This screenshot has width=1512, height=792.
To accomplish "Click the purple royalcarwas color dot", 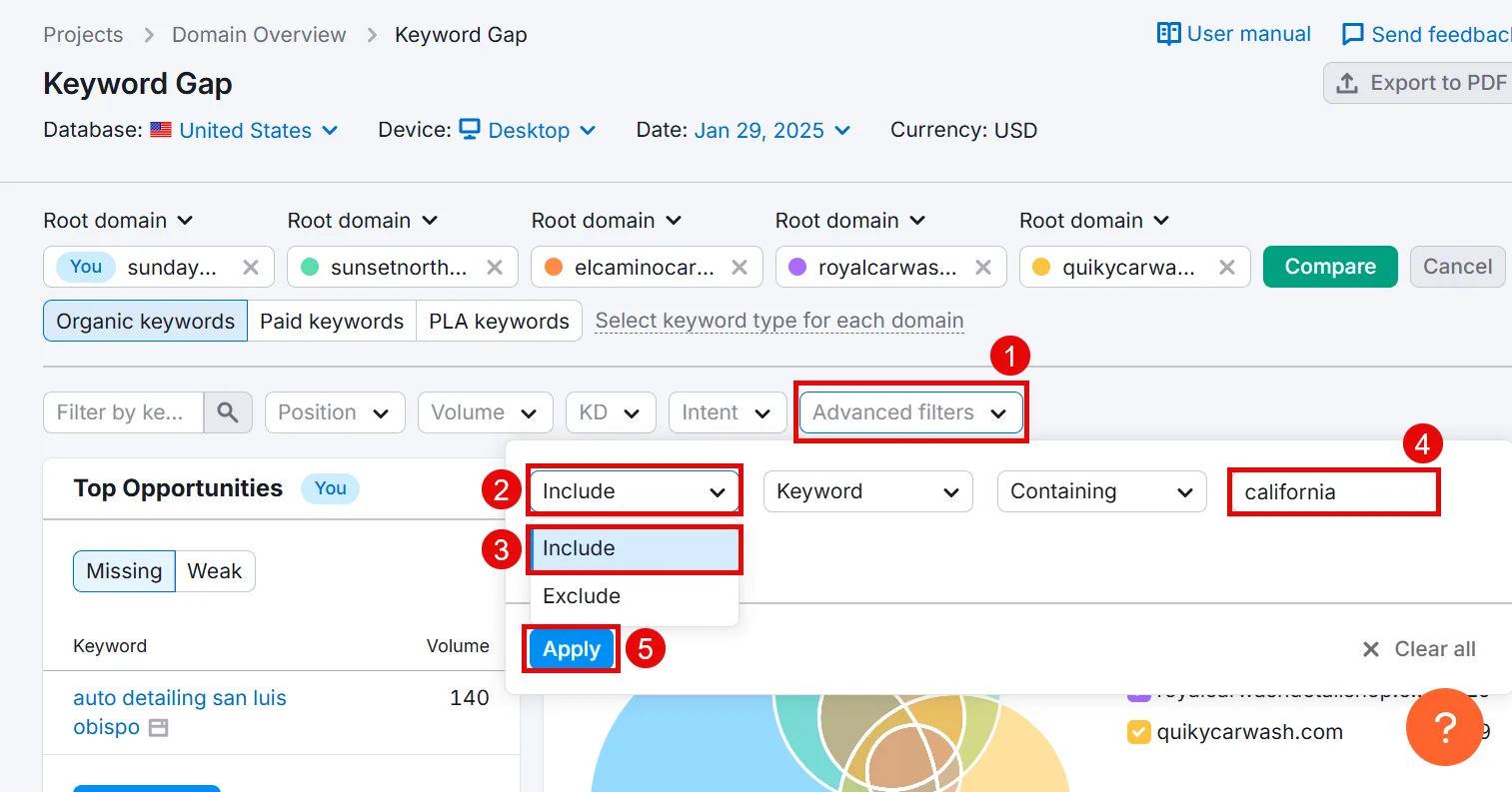I will coord(797,267).
